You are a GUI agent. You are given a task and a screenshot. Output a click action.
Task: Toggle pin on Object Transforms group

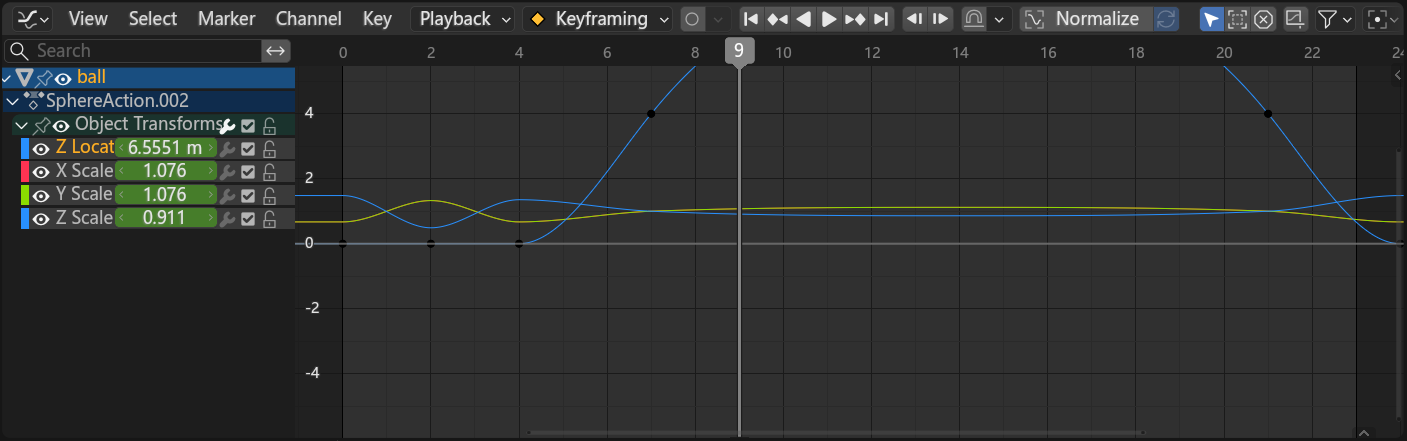click(41, 125)
